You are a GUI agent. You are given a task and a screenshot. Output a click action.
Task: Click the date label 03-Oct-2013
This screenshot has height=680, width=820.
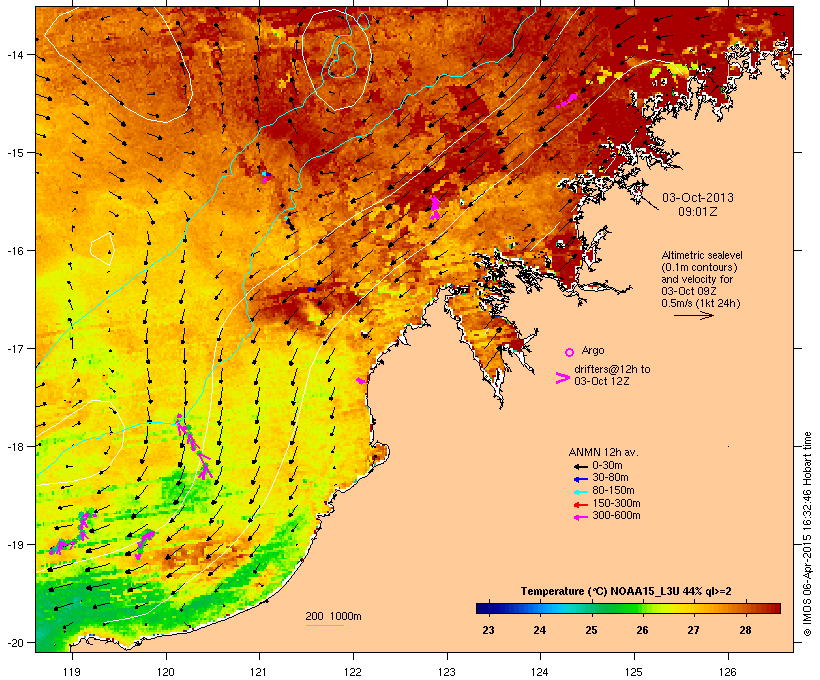click(698, 198)
